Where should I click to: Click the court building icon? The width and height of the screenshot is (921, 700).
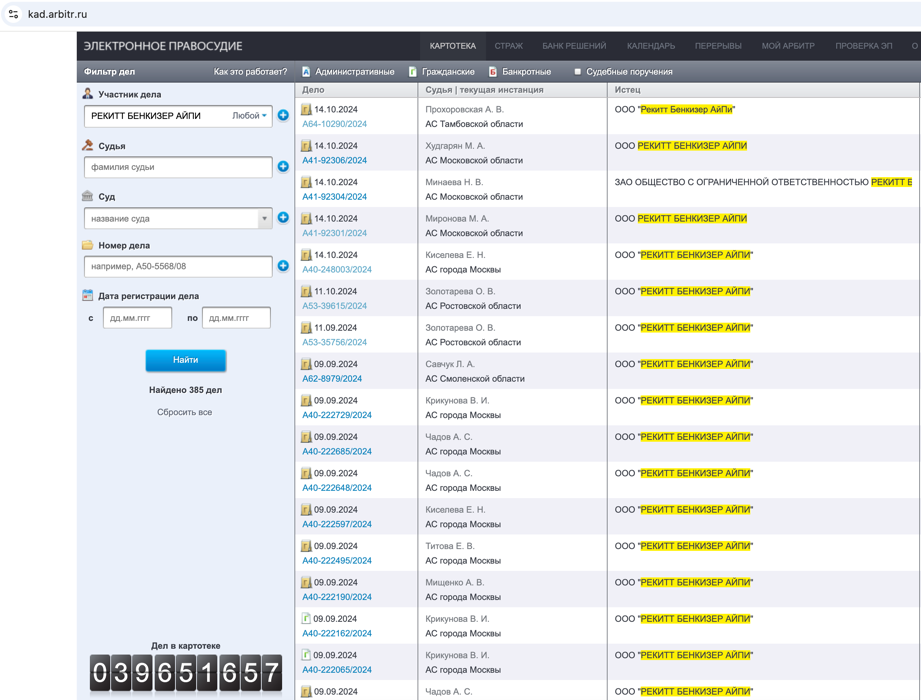pos(88,196)
